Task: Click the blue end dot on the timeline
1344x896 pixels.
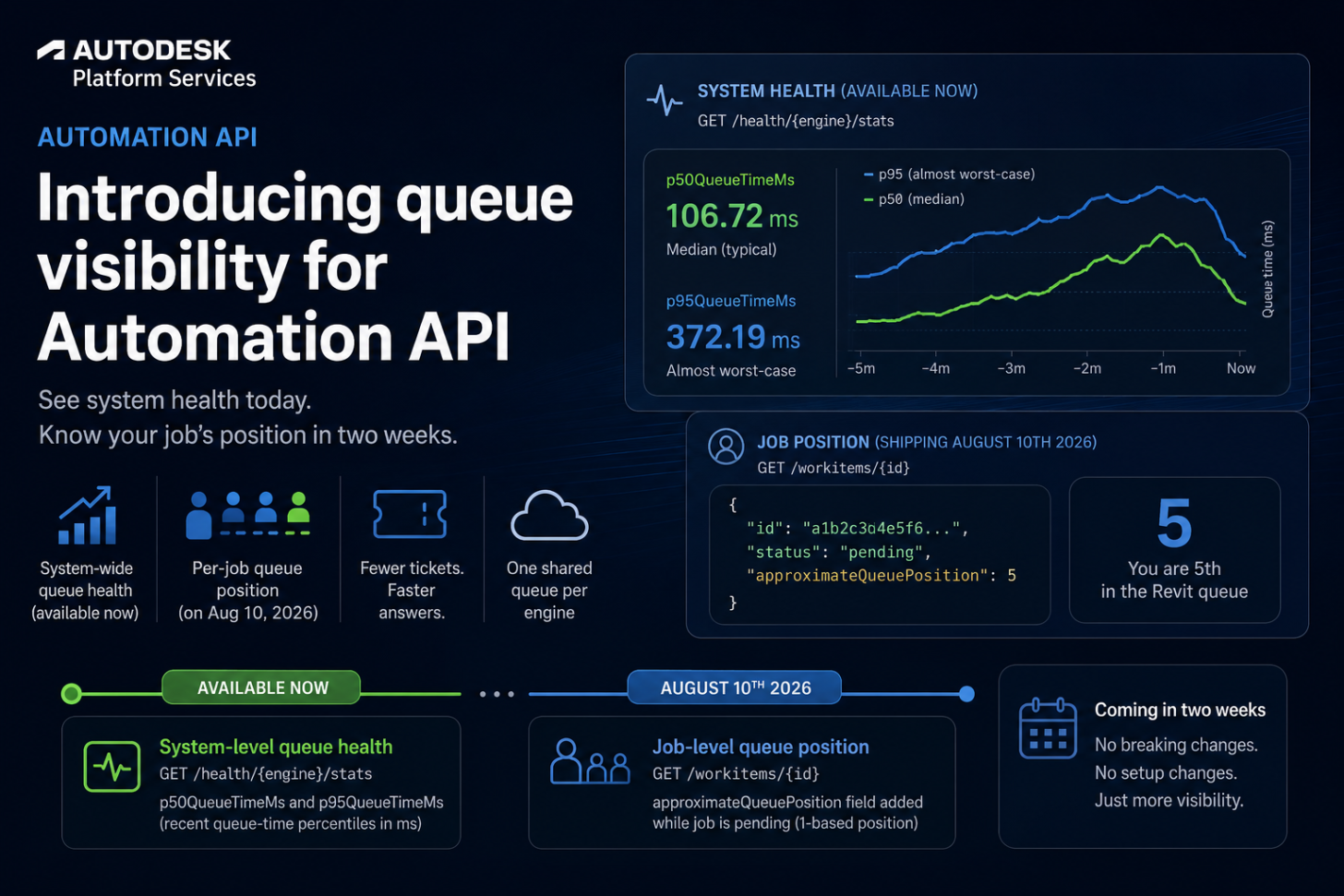Action: coord(966,693)
